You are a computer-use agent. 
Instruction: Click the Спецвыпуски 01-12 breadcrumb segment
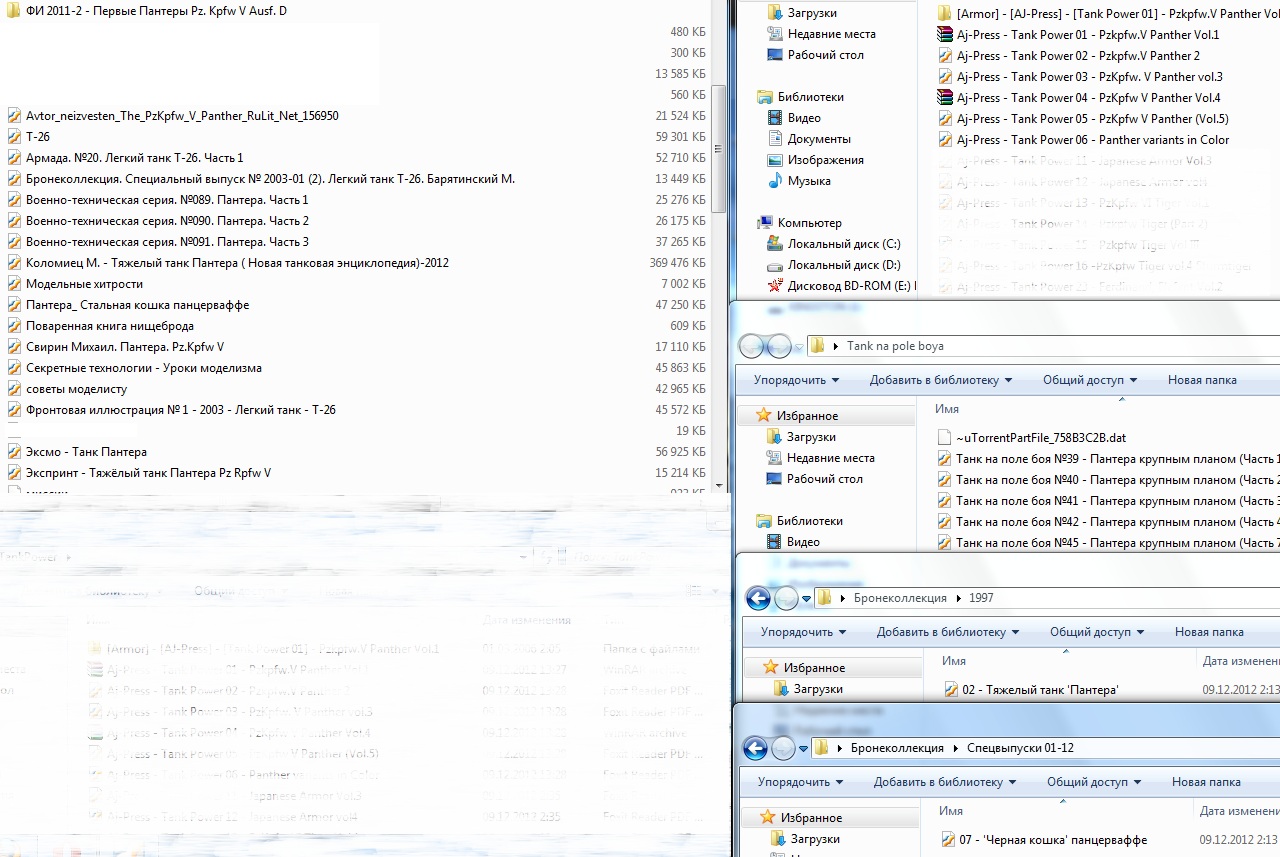pyautogui.click(x=1021, y=748)
